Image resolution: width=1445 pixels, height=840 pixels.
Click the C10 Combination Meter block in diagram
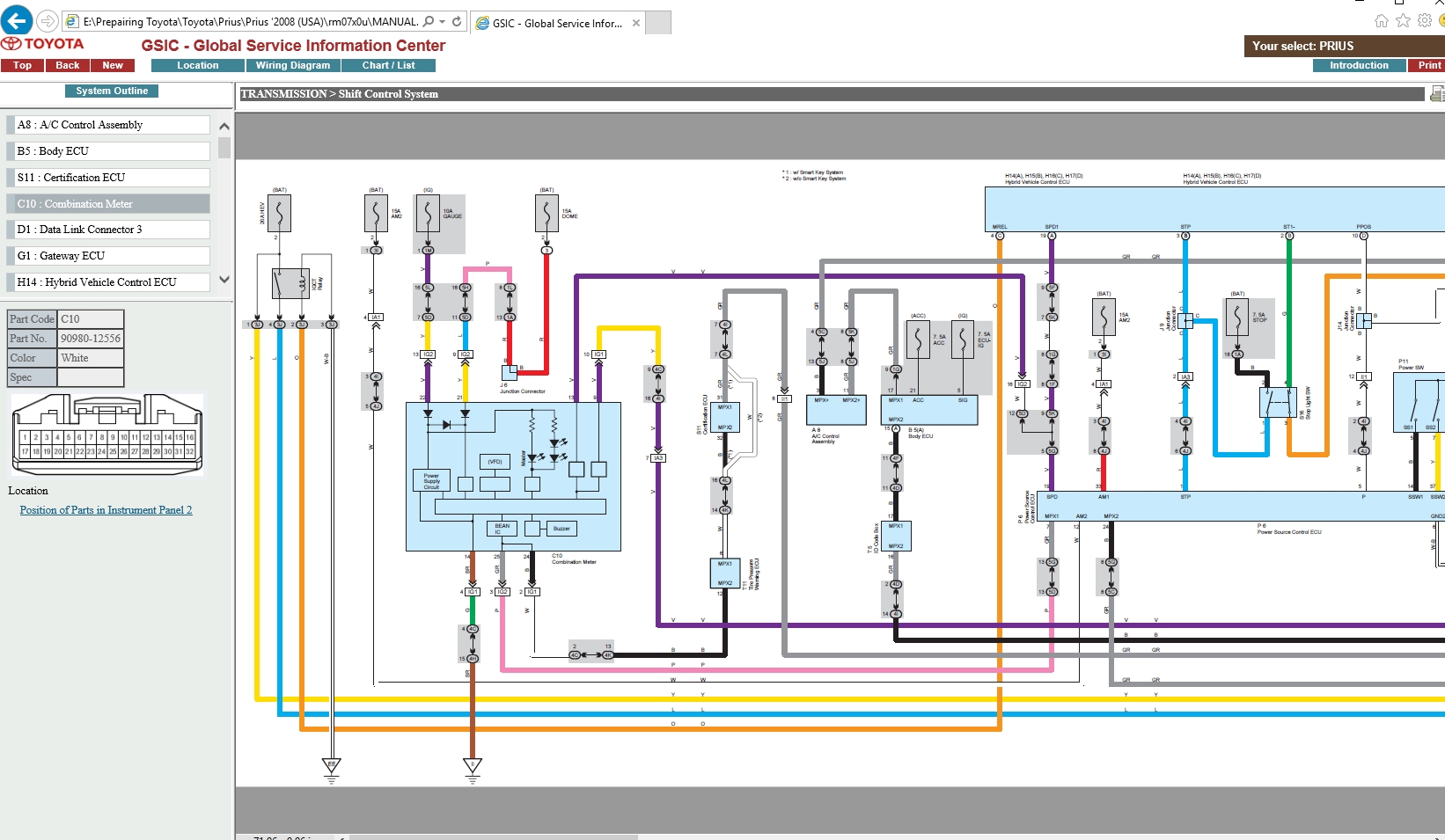click(513, 477)
